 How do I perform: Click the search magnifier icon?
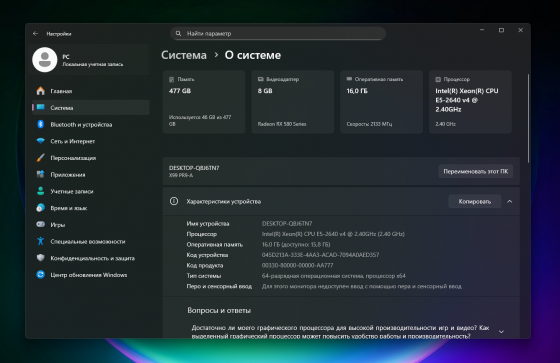178,34
